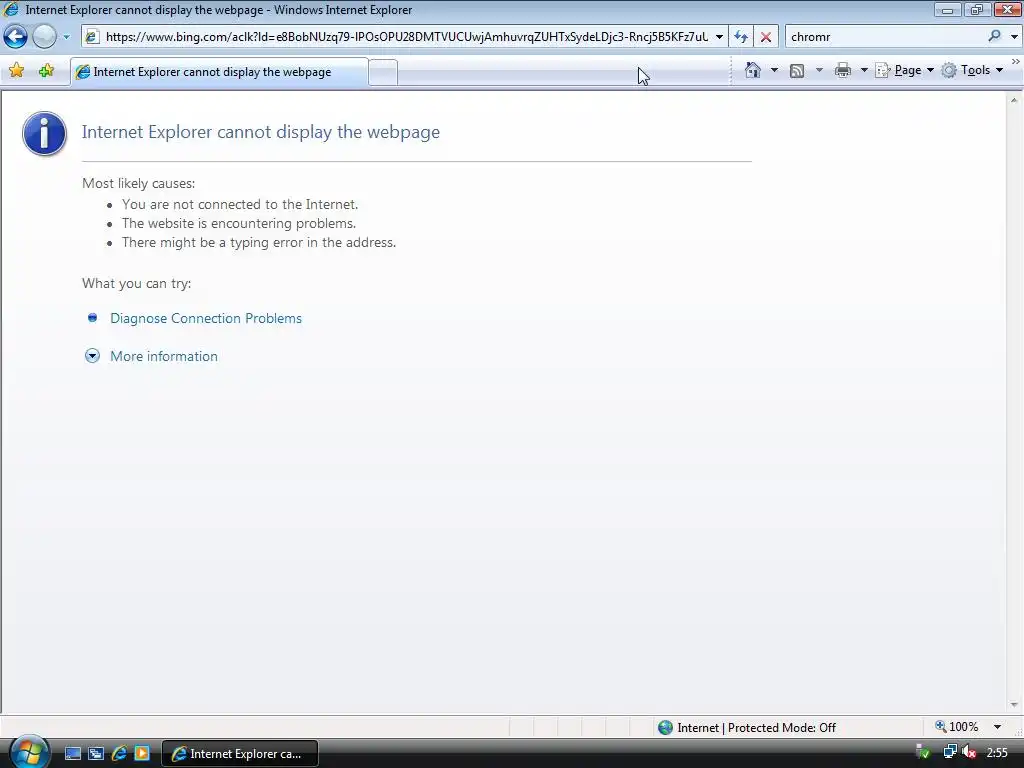Expand the address bar history dropdown
Image resolution: width=1024 pixels, height=768 pixels.
(719, 37)
